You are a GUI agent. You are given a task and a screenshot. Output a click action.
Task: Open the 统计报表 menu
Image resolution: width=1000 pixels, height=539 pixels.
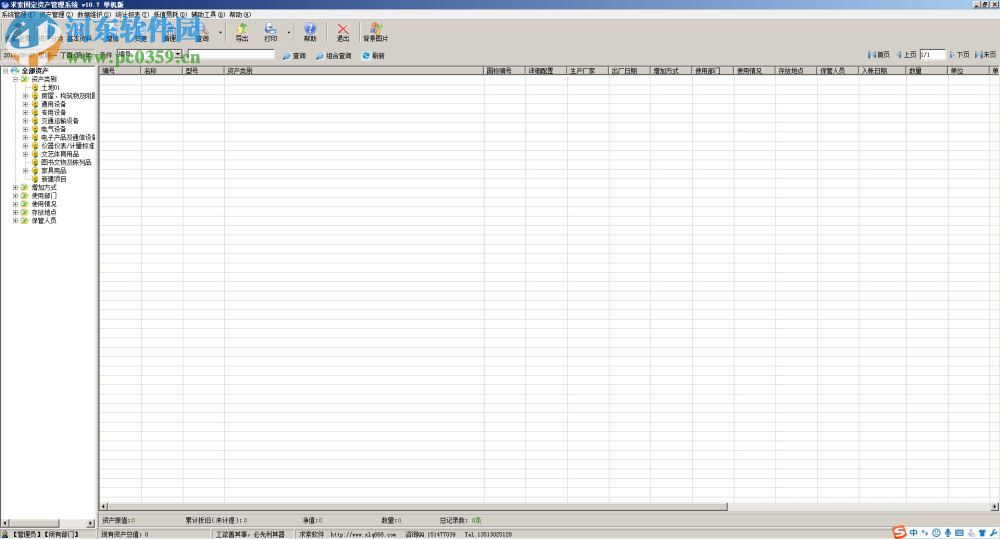tap(132, 15)
